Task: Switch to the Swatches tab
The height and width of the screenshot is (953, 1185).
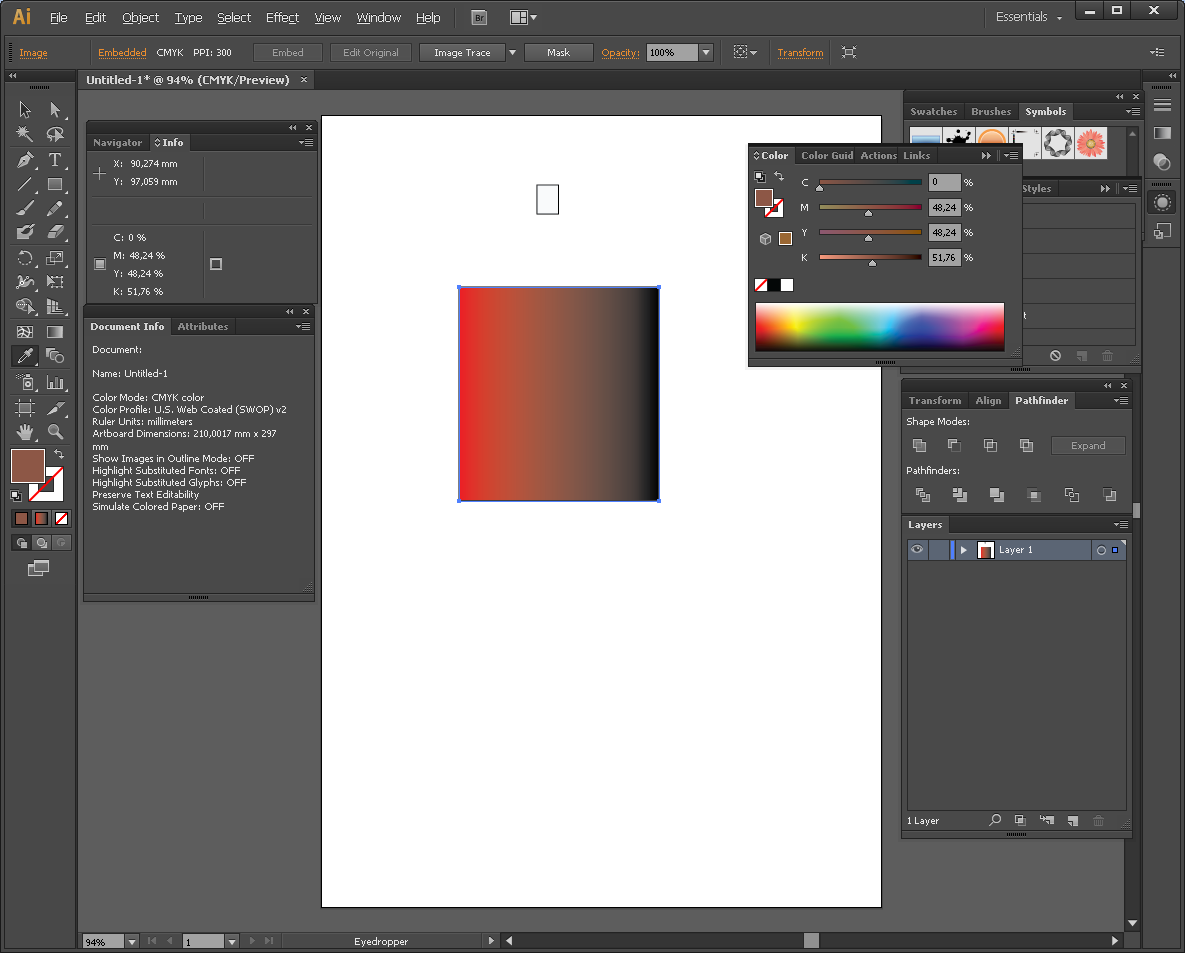Action: [933, 112]
